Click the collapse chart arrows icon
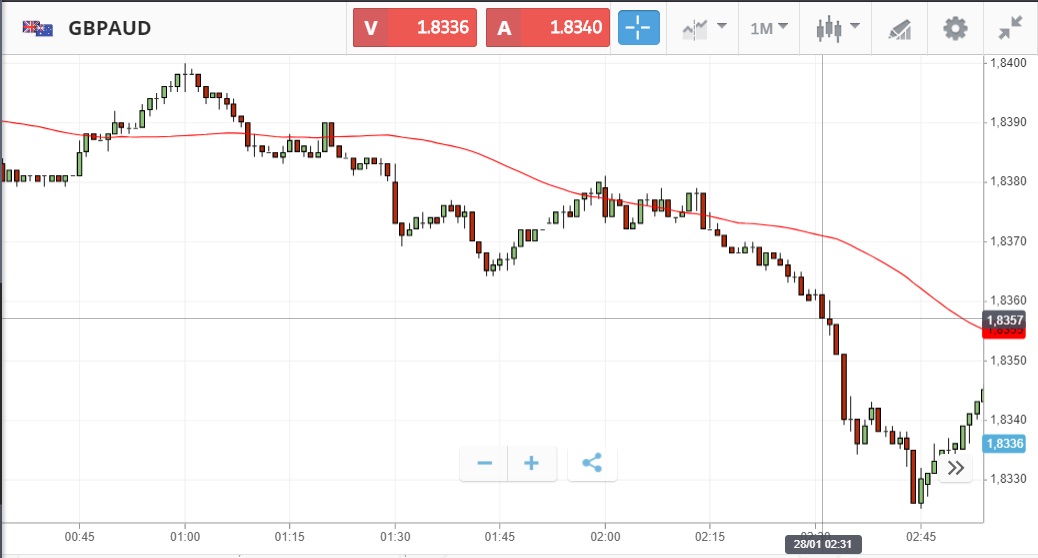This screenshot has height=558, width=1038. pyautogui.click(x=1010, y=28)
